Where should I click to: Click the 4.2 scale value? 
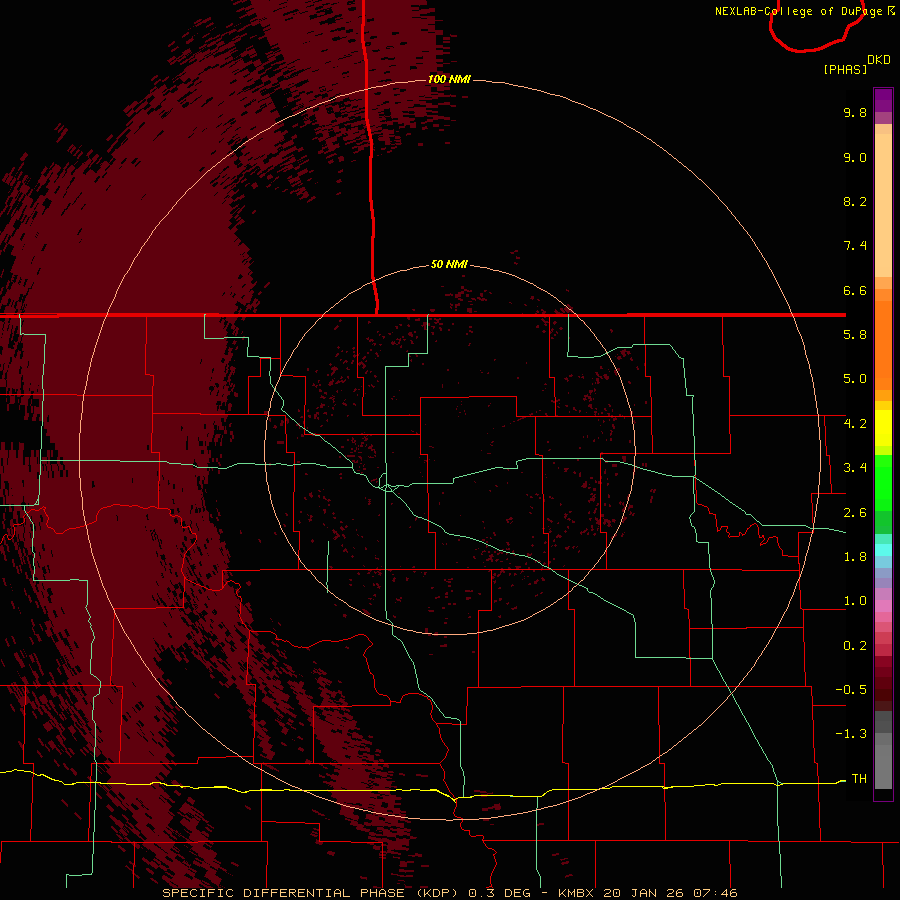[855, 424]
